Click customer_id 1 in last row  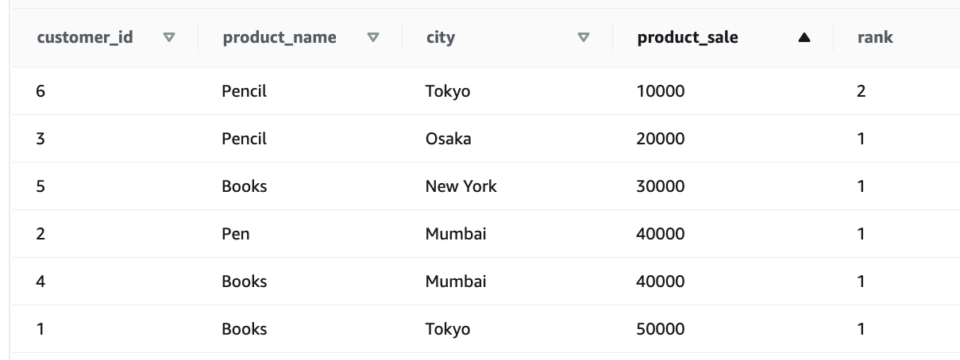[40, 329]
